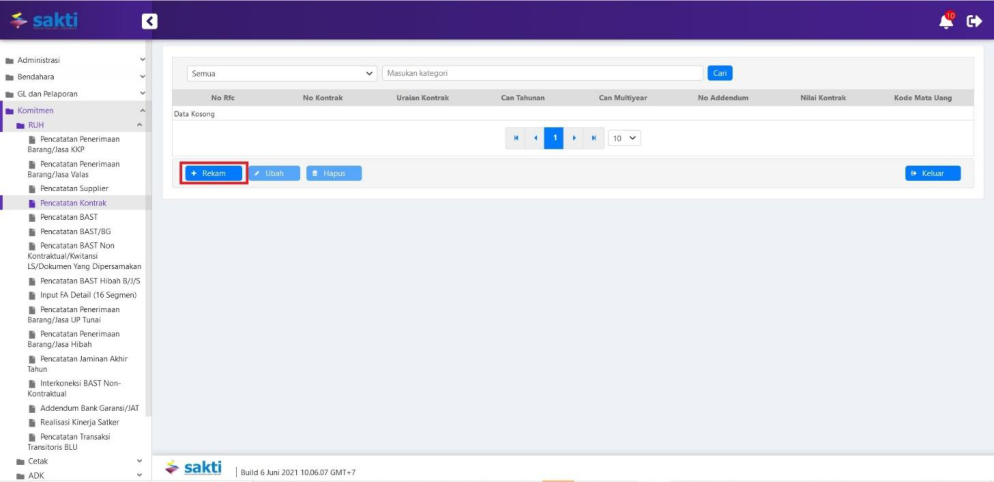
Task: Click the SAKTI logo in header
Action: [x=43, y=20]
